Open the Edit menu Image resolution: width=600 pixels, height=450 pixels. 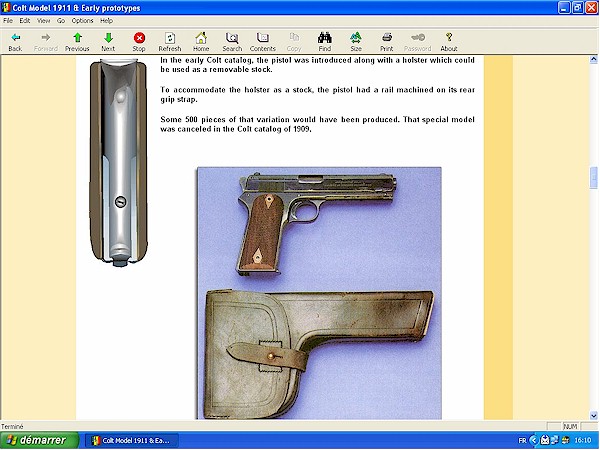tap(25, 21)
